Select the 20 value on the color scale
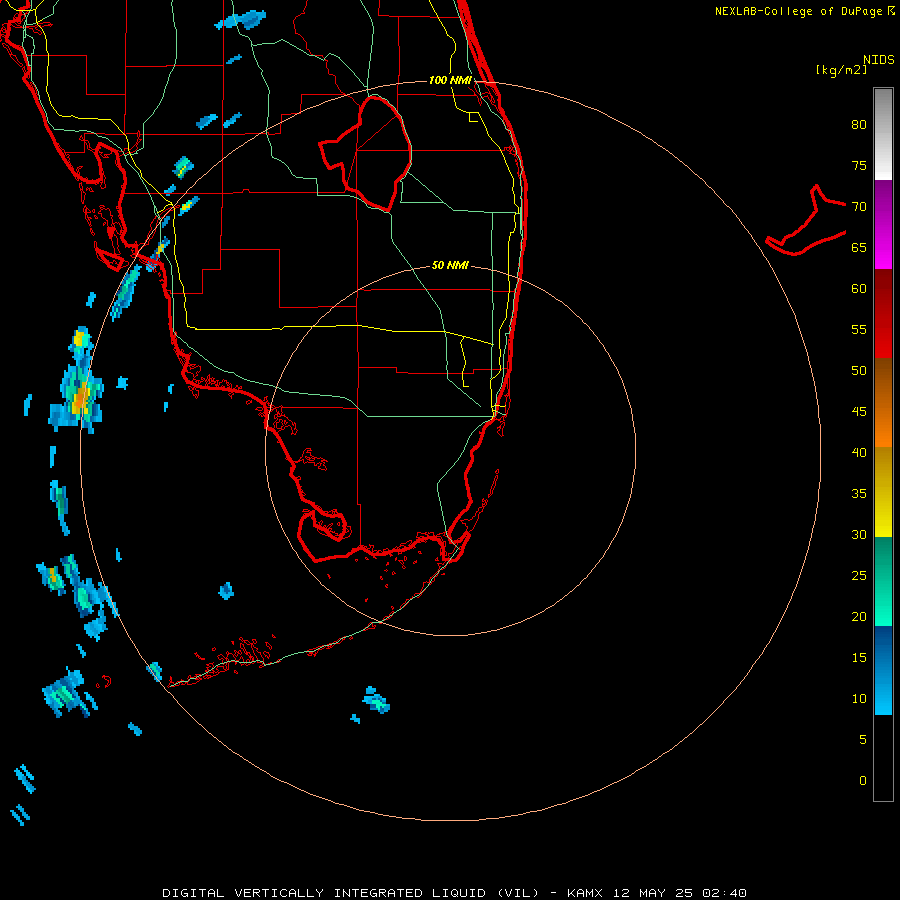Viewport: 900px width, 900px height. click(859, 616)
